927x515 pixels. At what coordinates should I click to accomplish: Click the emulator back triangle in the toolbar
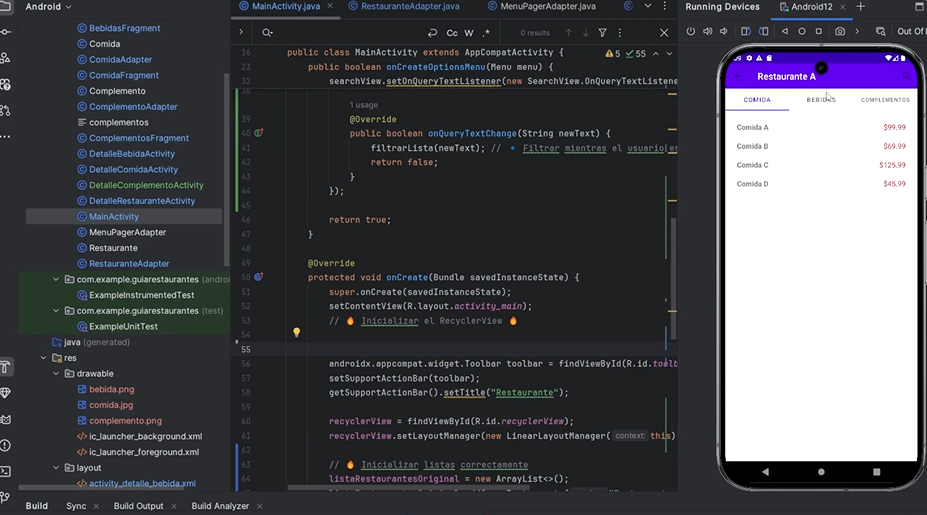785,31
